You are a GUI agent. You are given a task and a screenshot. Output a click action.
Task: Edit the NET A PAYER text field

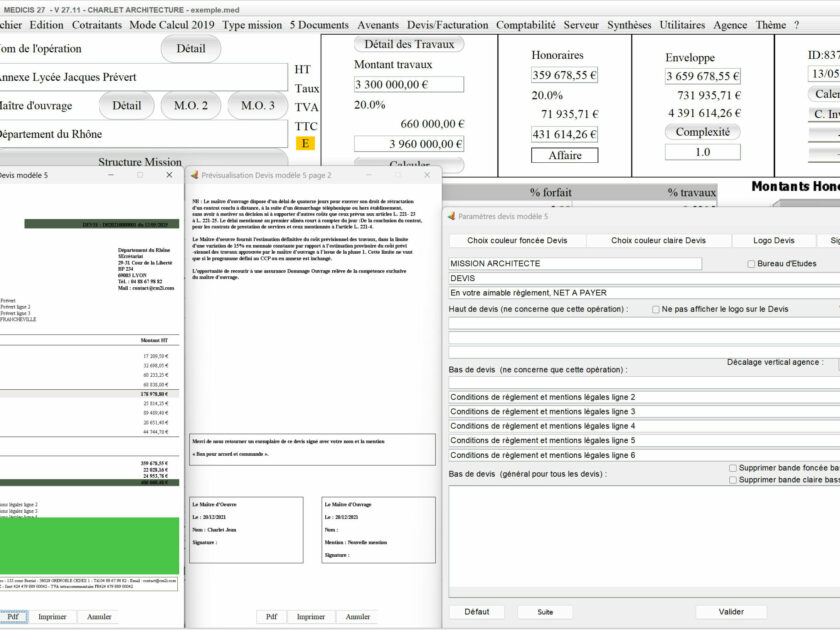644,293
